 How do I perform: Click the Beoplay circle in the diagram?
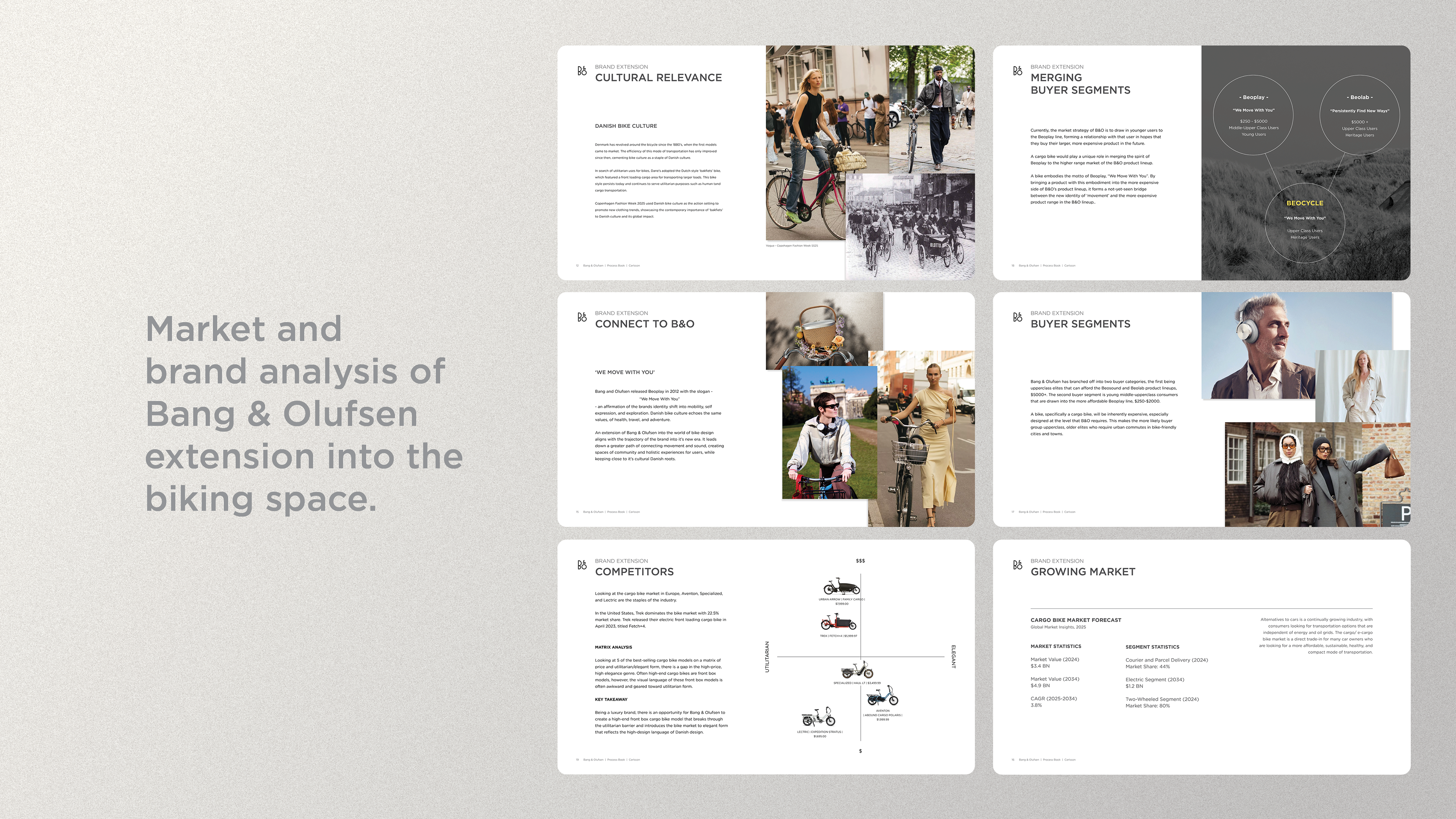1253,115
